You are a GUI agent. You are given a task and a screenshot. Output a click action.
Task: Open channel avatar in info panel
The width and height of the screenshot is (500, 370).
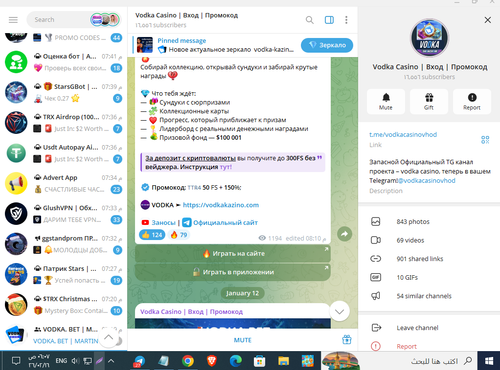pos(429,38)
